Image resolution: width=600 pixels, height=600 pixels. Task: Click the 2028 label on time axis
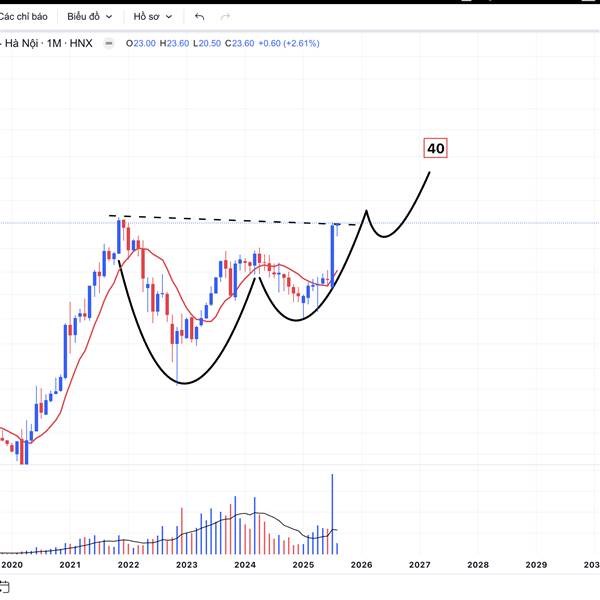coord(478,564)
